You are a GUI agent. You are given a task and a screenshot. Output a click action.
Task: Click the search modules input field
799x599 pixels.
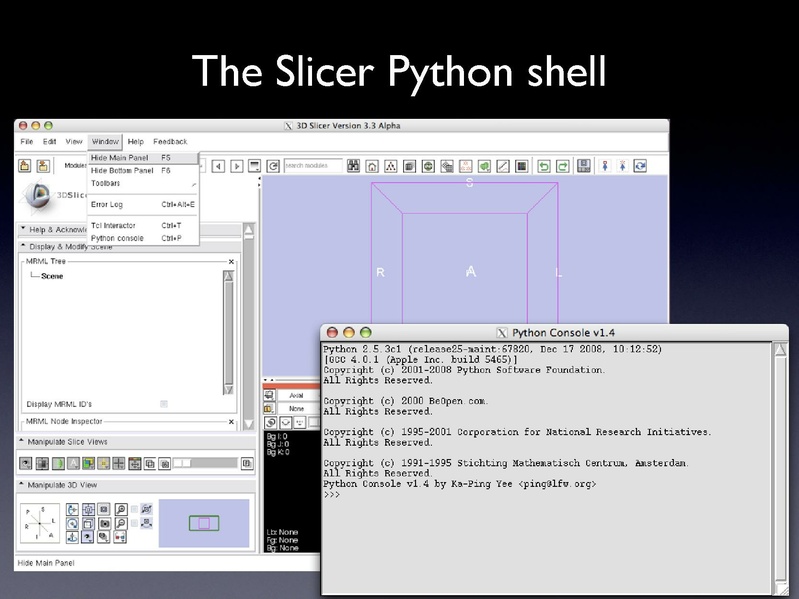click(313, 166)
